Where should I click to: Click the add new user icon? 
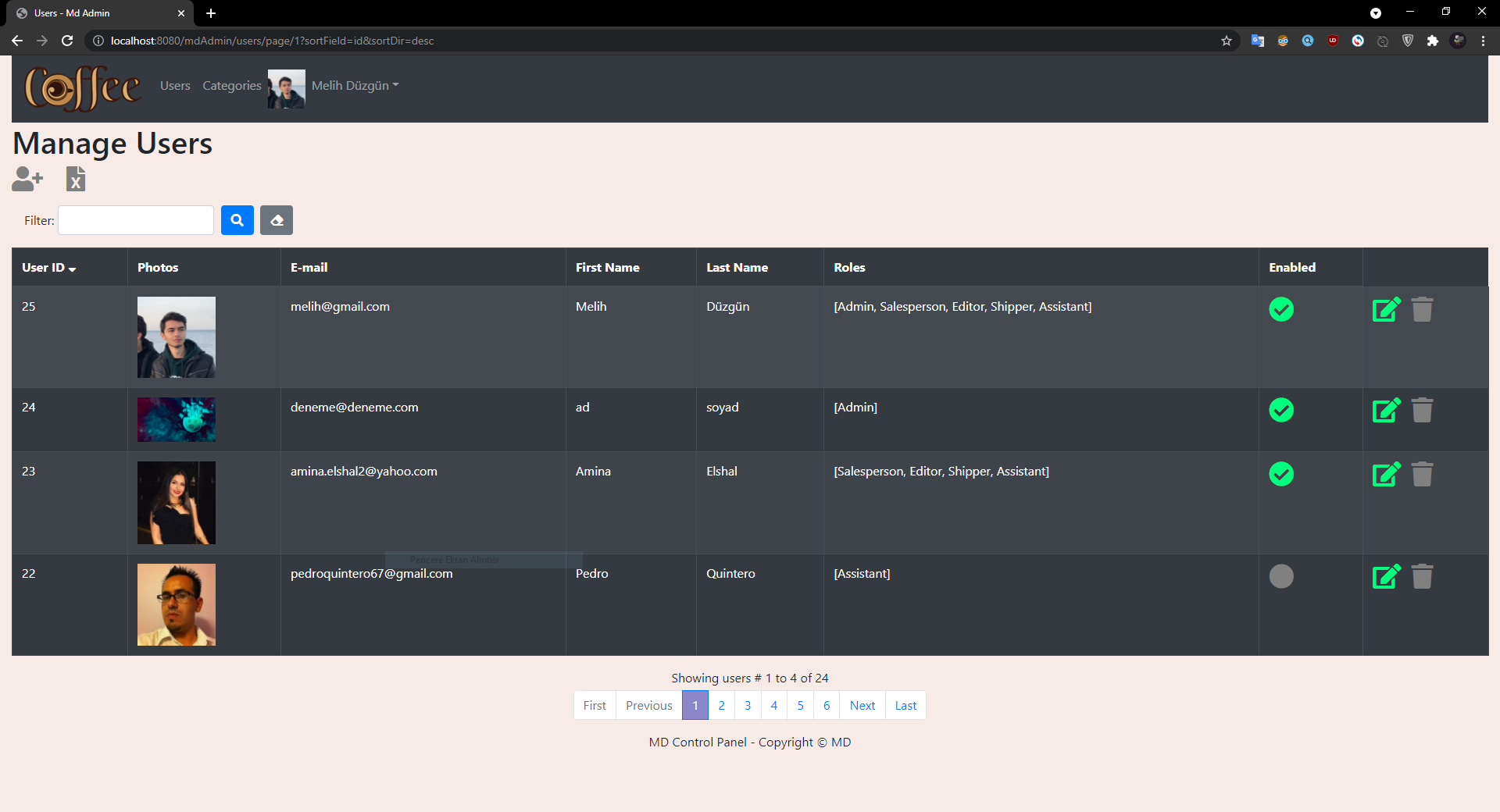click(x=27, y=179)
